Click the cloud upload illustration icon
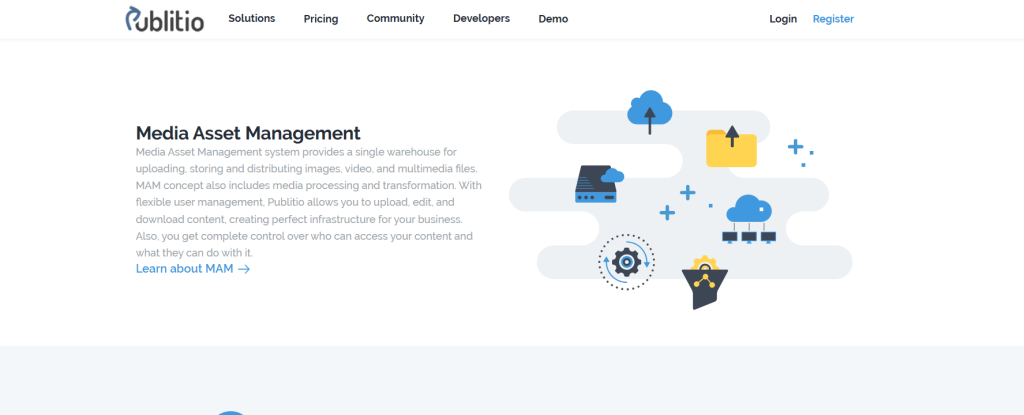This screenshot has height=415, width=1024. coord(650,112)
